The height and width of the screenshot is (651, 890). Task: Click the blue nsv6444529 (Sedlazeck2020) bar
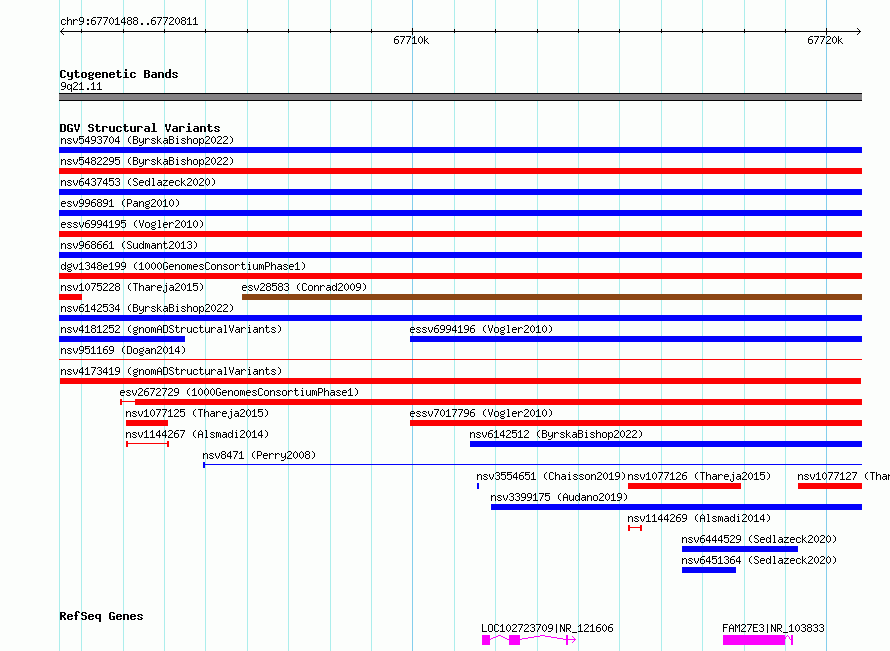740,549
